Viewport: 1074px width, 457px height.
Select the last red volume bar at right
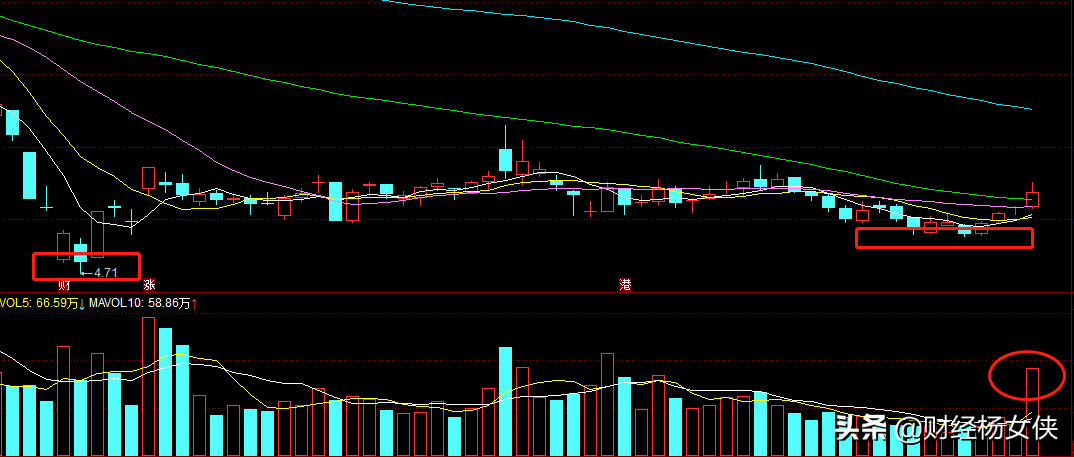coord(1032,412)
